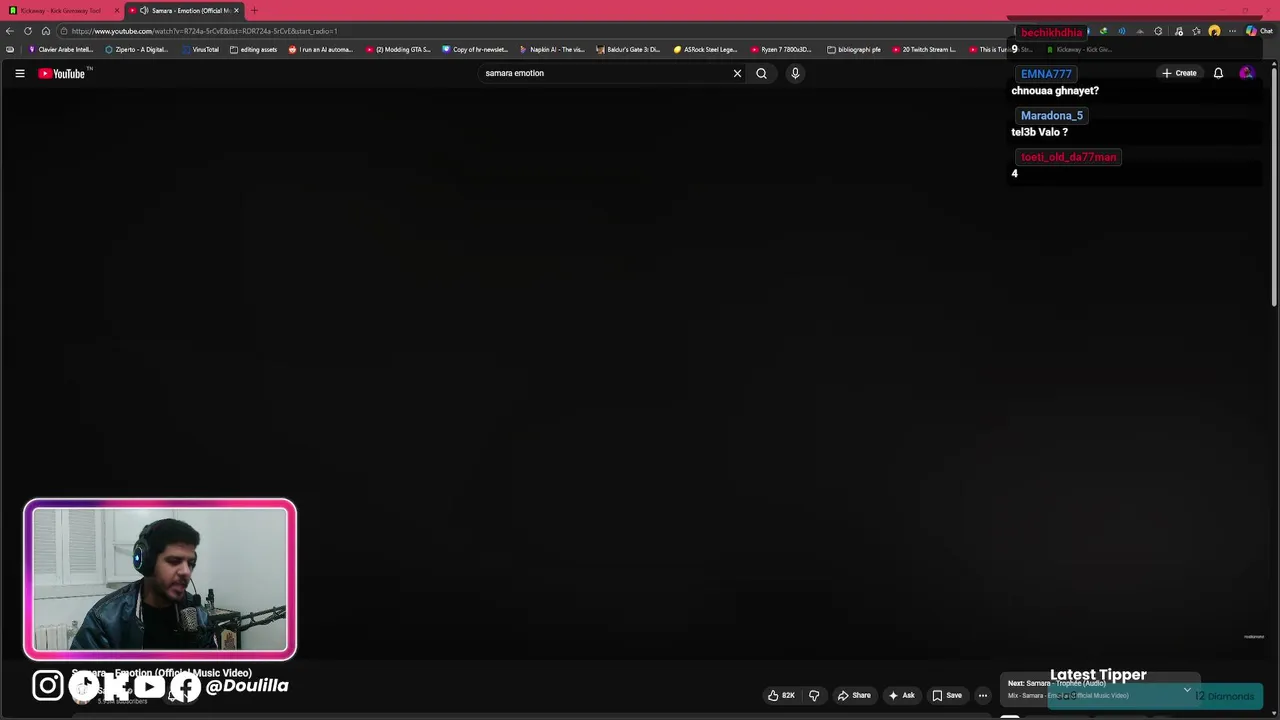1280x720 pixels.
Task: Expand the bibliographi pfe bookmark folder
Action: click(854, 49)
